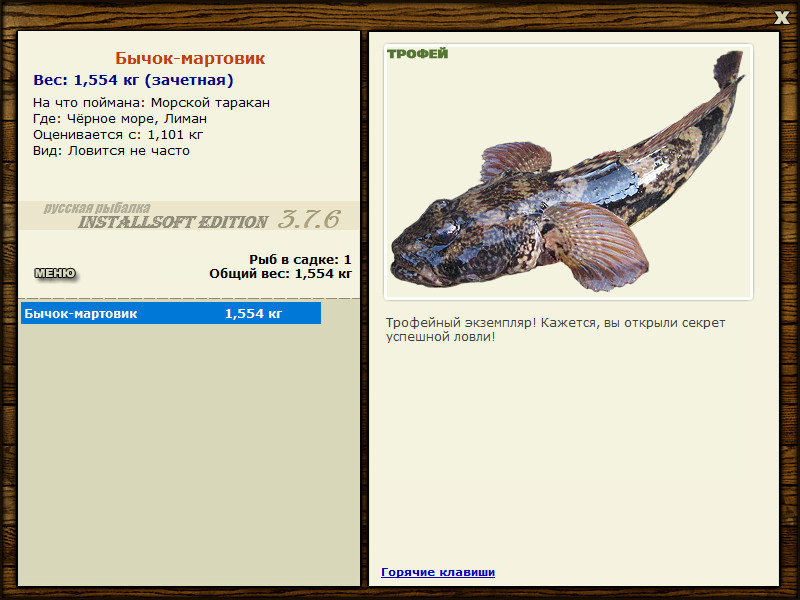
Task: Close the fish keepnet window
Action: [781, 17]
